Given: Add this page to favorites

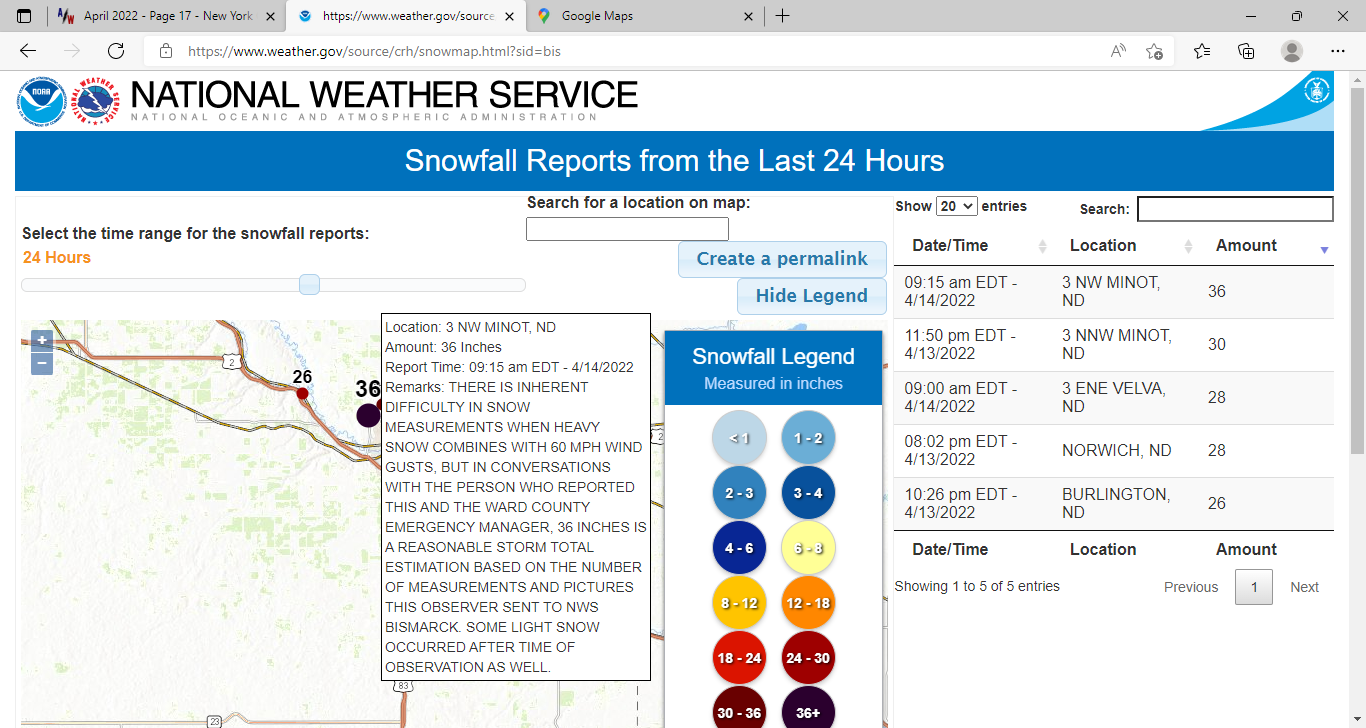Looking at the screenshot, I should [x=1154, y=51].
